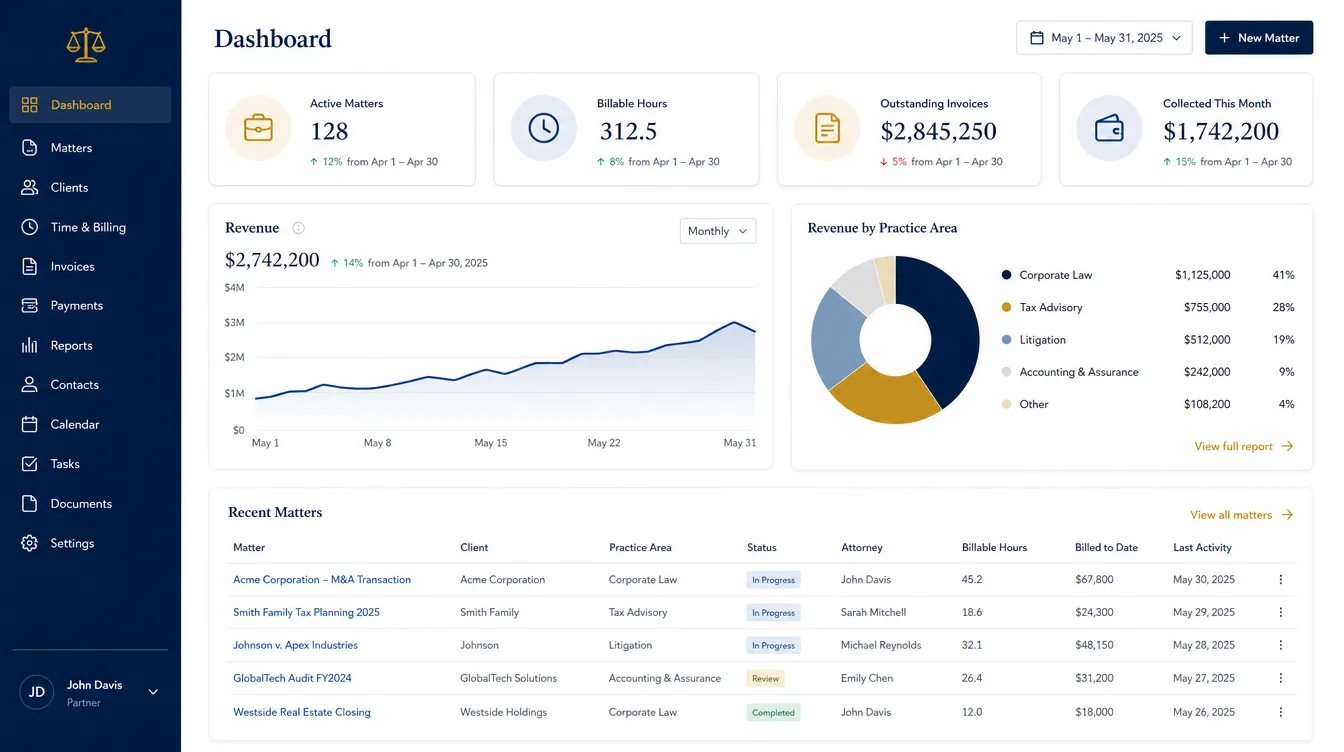The image size is (1344, 752).
Task: Click the calendar icon in date range picker
Action: 1036,38
